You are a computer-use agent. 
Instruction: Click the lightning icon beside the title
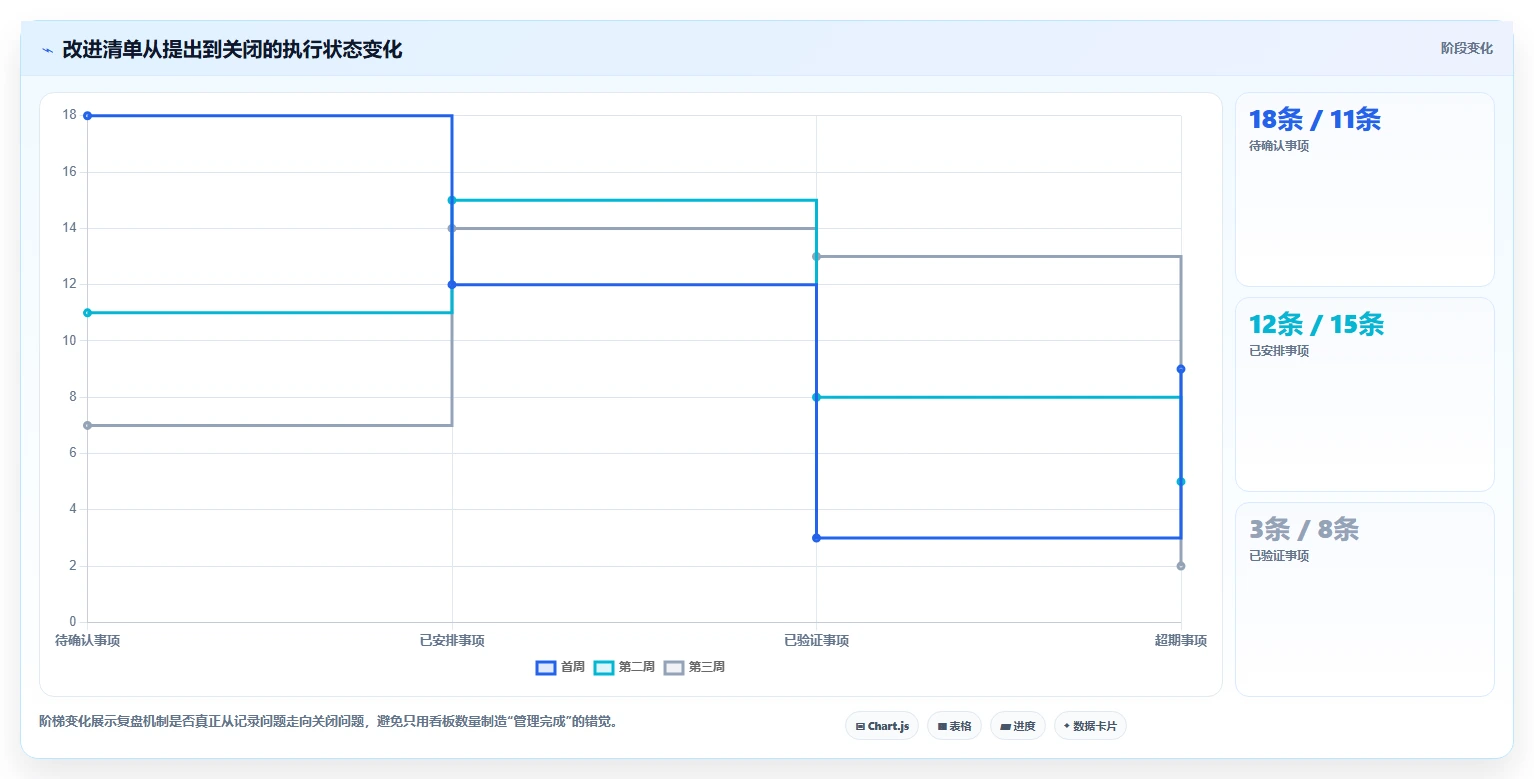47,50
